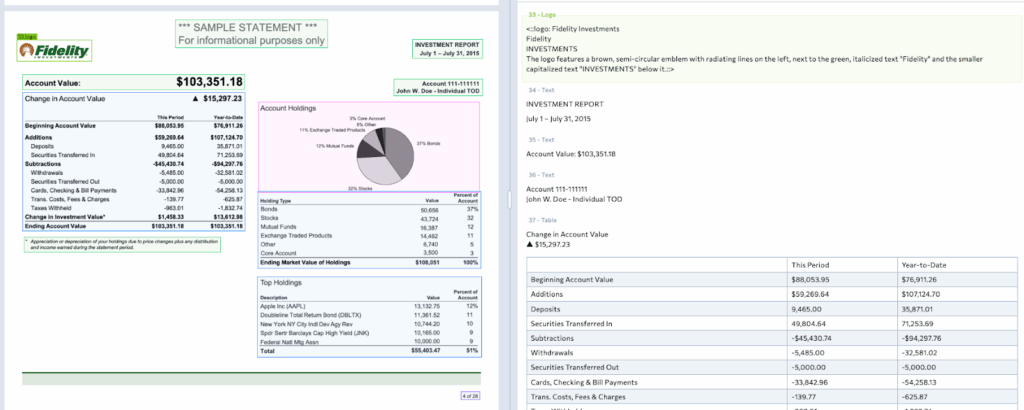Click the '4 of 28' page indicator
The height and width of the screenshot is (410, 1024).
(x=470, y=396)
